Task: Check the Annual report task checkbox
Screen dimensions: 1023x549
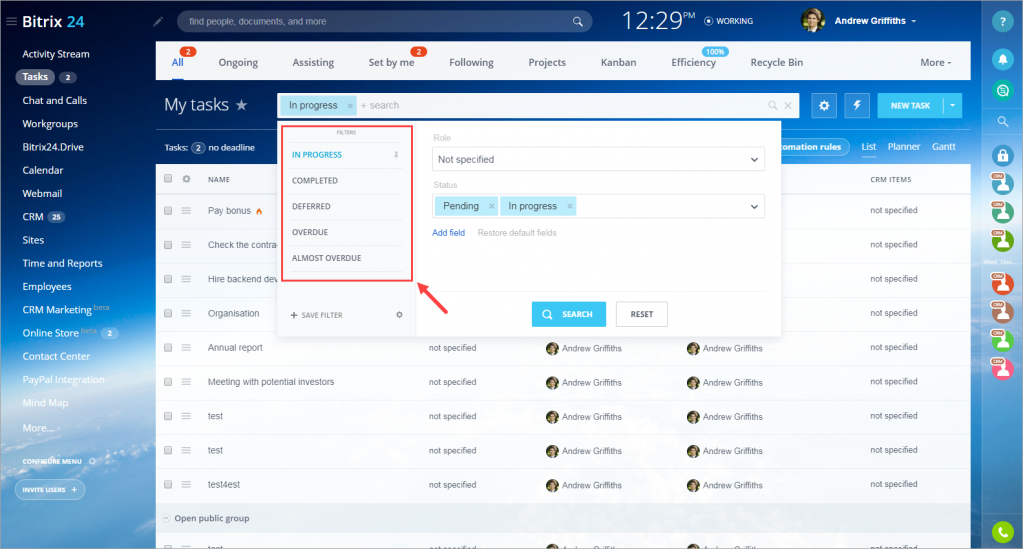Action: point(168,347)
